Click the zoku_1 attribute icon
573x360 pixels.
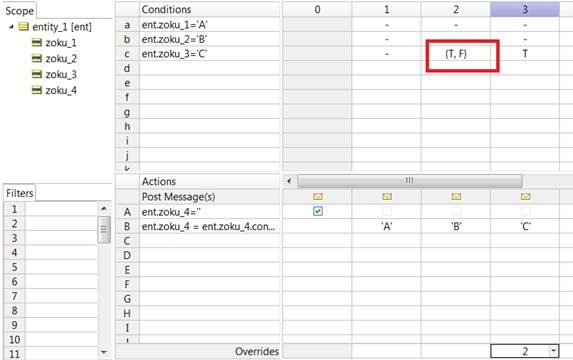point(37,43)
